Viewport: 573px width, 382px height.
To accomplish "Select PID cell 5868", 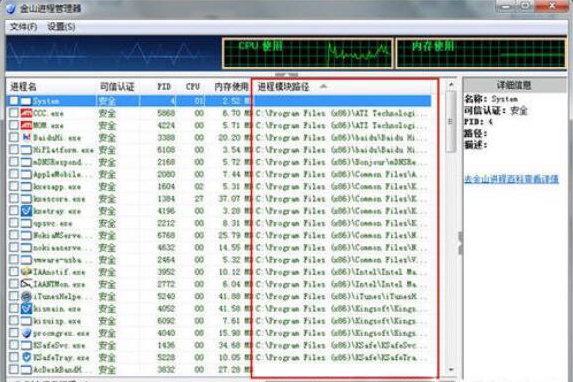I will click(x=166, y=113).
